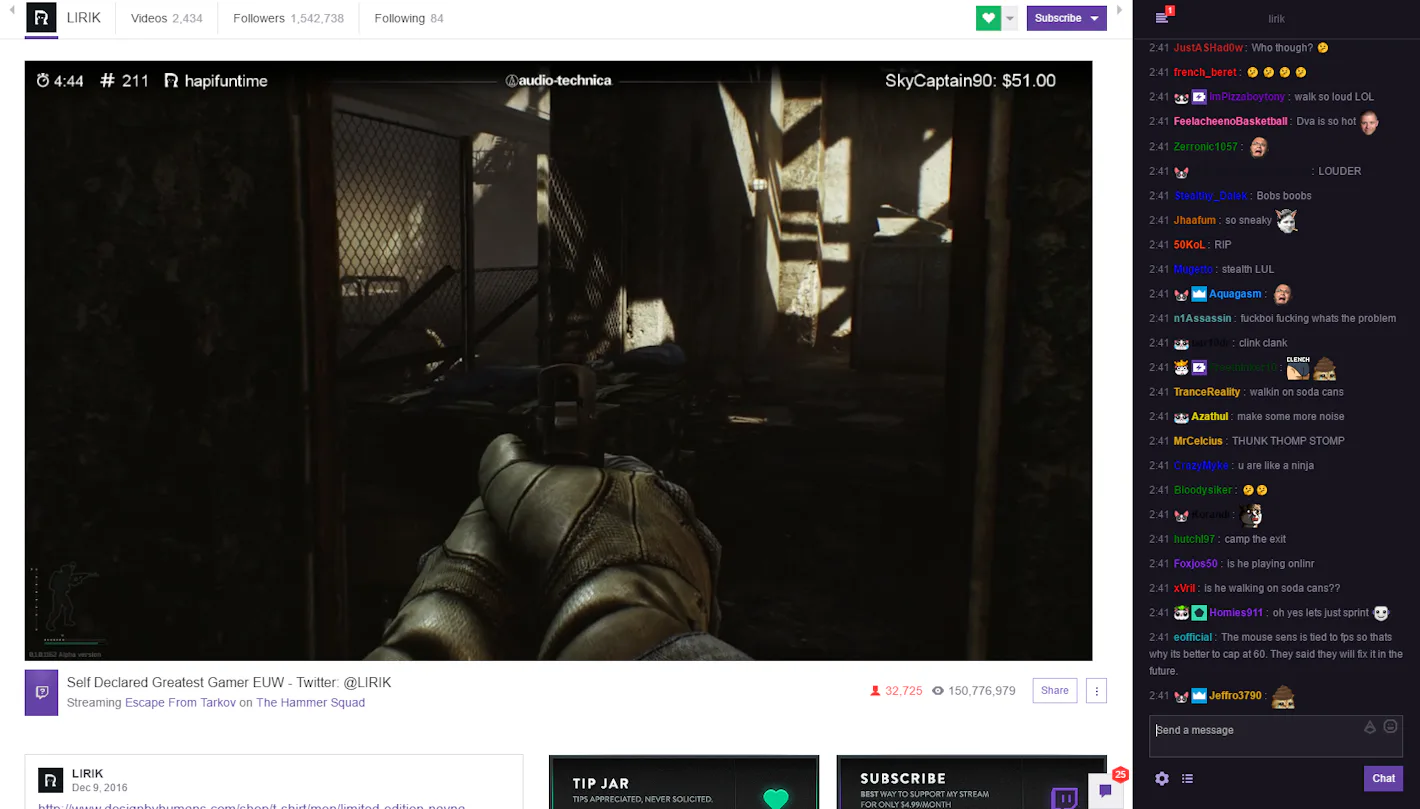This screenshot has height=809, width=1420.
Task: Click the Bits cheer icon in chat input
Action: point(1369,726)
